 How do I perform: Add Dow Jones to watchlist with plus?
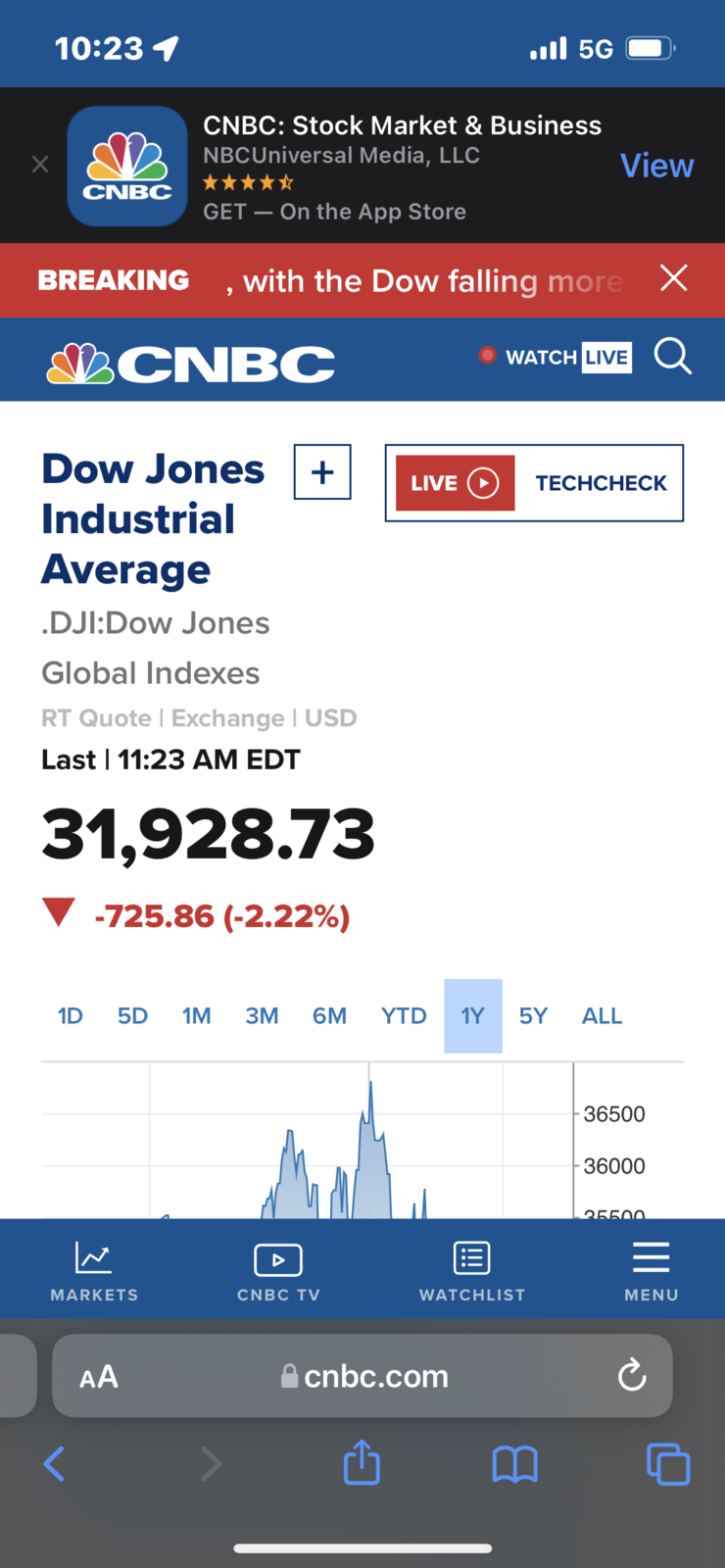point(322,472)
